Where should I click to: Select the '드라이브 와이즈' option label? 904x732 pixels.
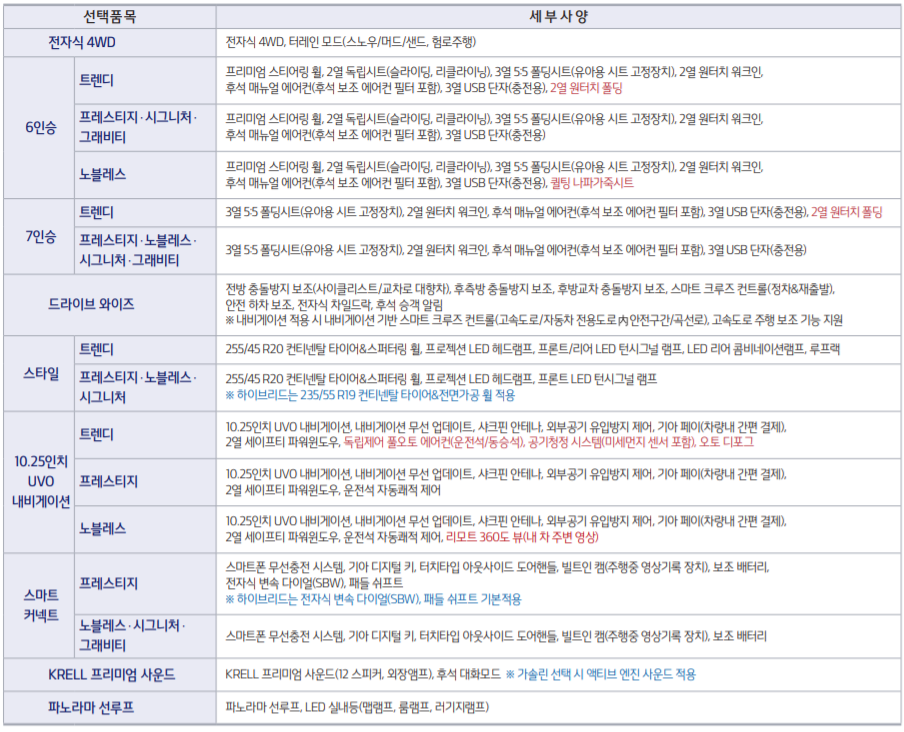[x=91, y=304]
